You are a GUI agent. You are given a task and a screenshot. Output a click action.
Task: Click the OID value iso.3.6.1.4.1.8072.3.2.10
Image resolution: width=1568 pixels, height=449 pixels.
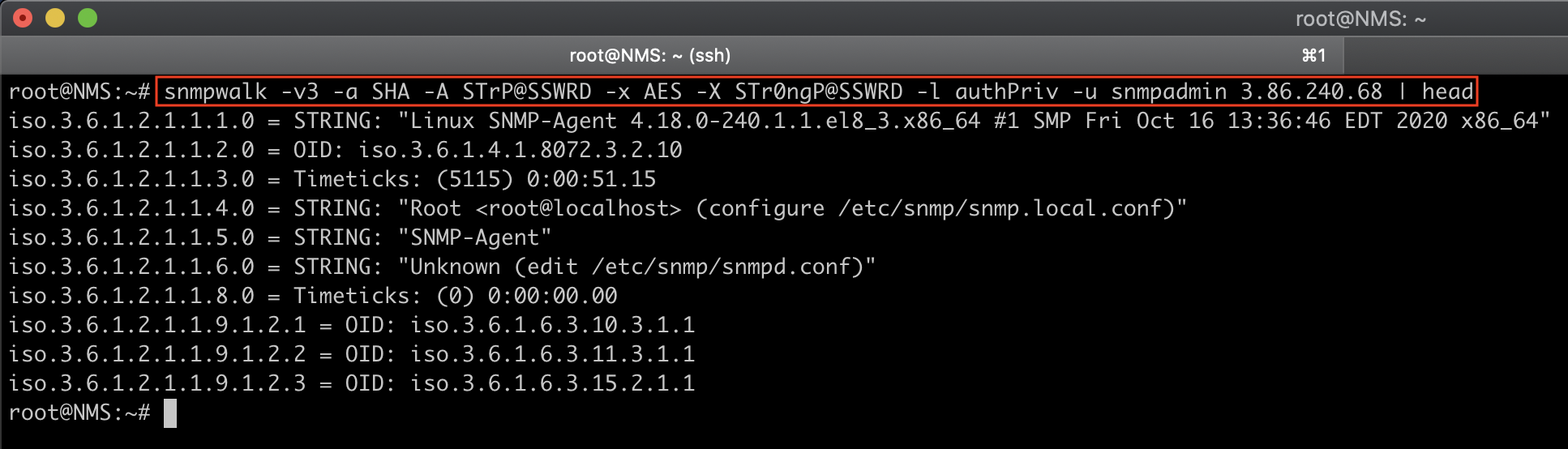[x=521, y=150]
